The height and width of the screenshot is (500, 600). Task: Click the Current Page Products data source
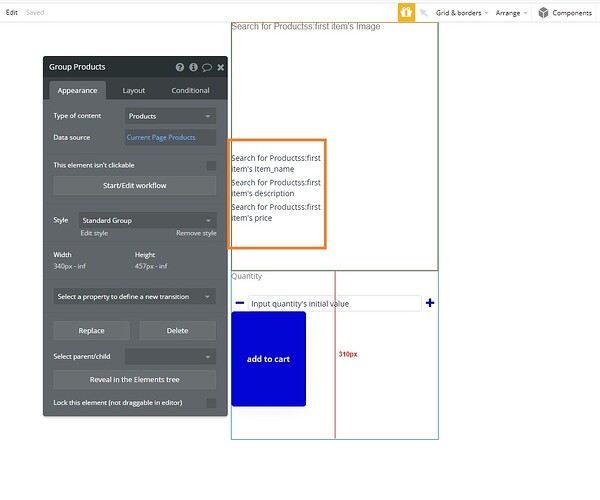[x=170, y=137]
